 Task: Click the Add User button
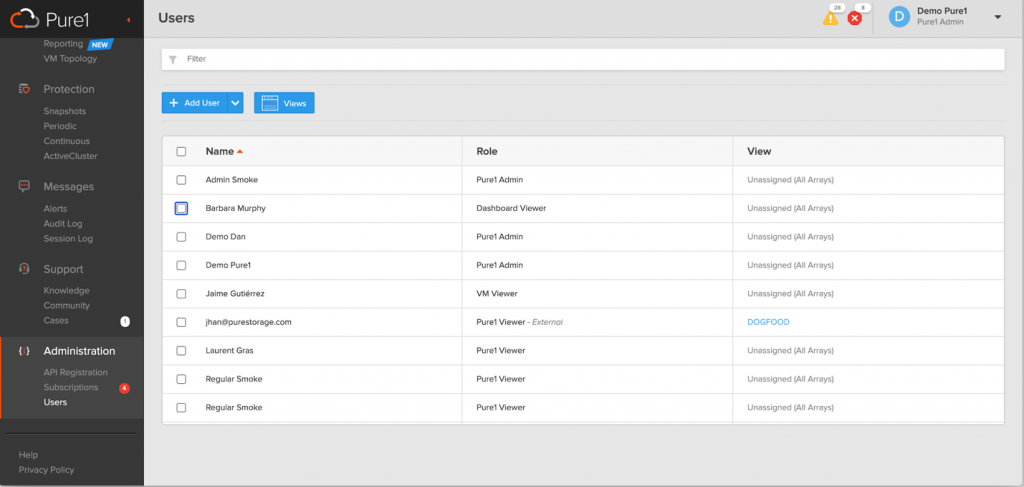pyautogui.click(x=195, y=103)
